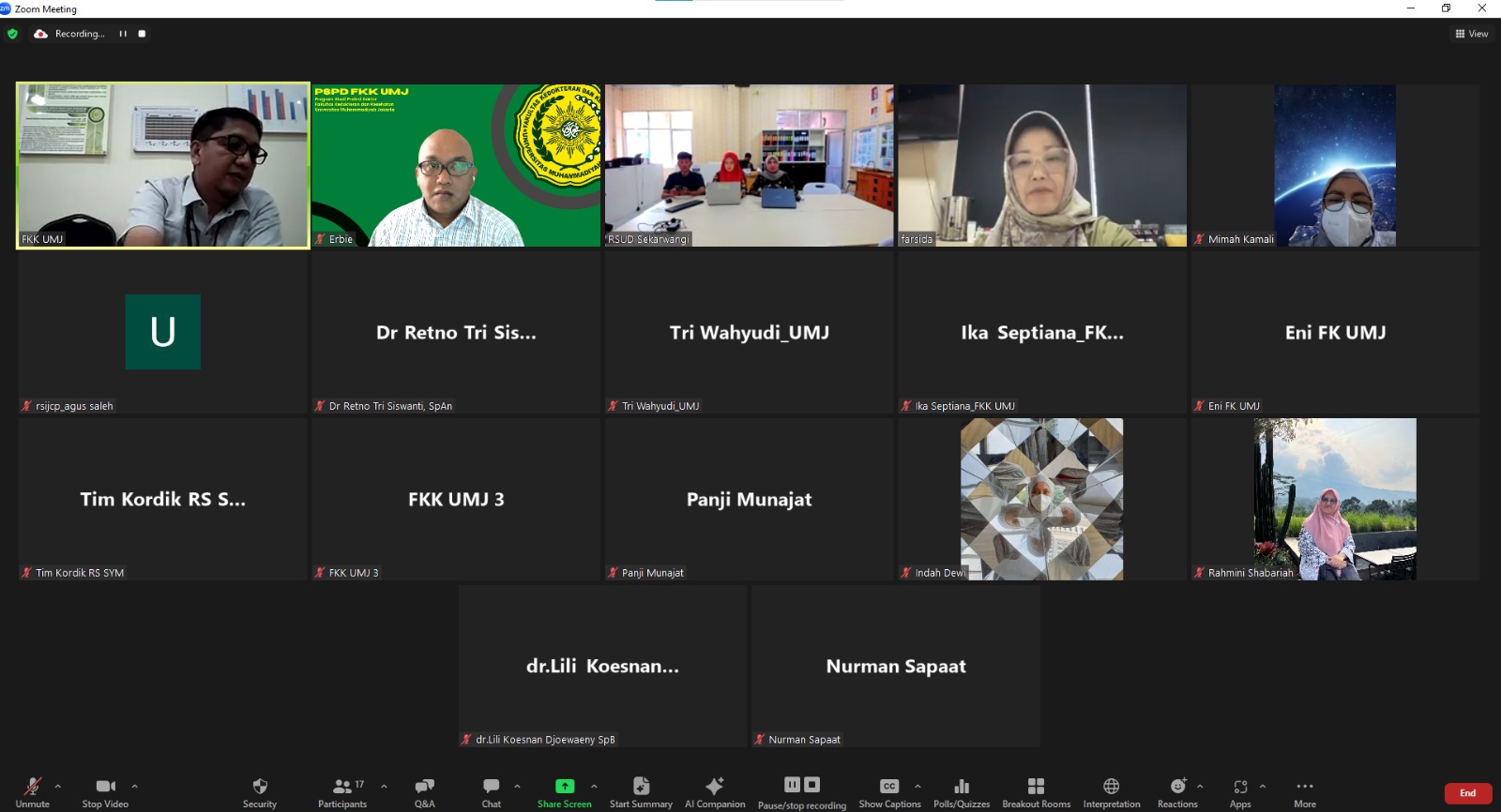Open Breakout Rooms
This screenshot has width=1501, height=812.
[x=1036, y=792]
